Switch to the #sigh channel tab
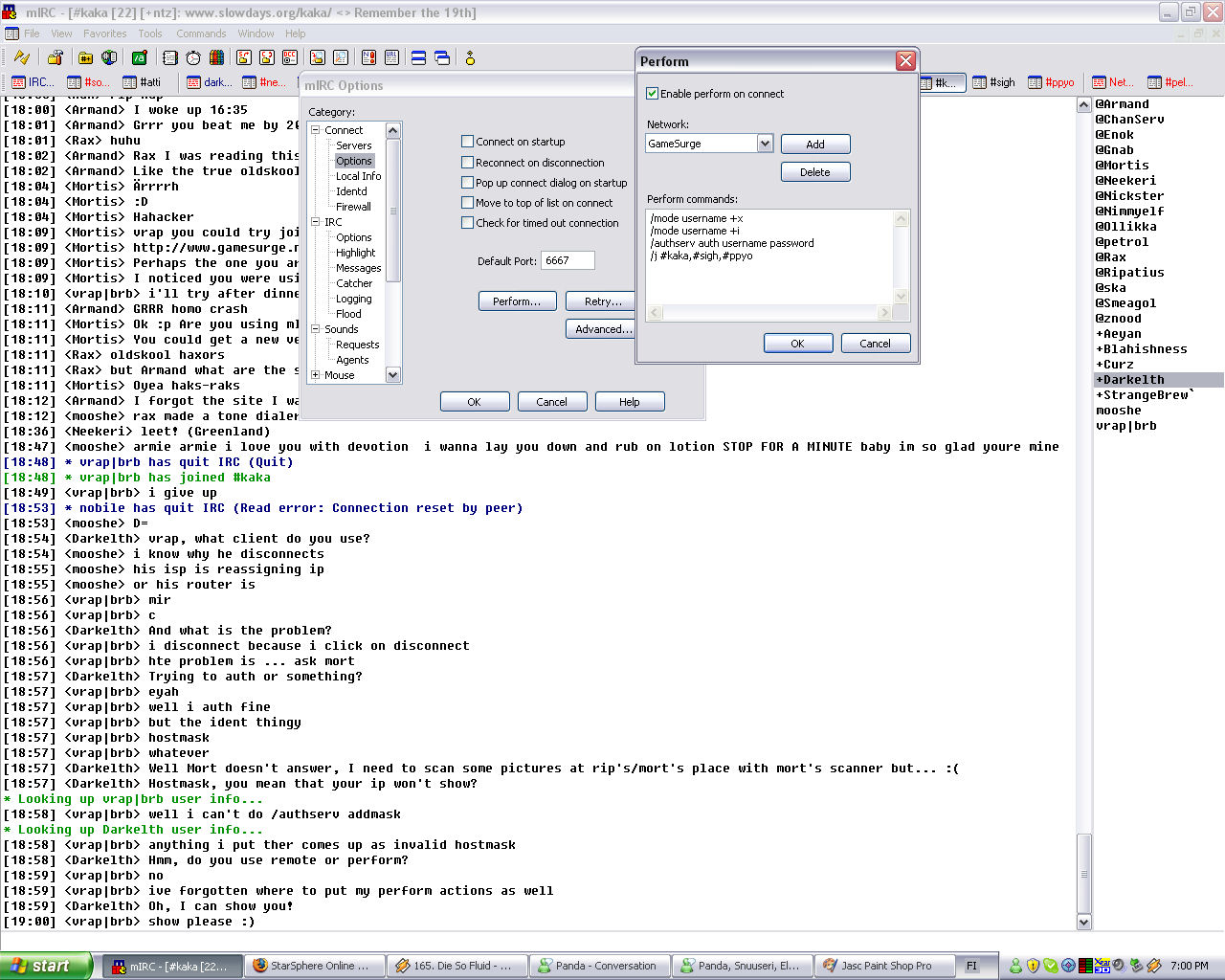The image size is (1225, 980). click(994, 82)
